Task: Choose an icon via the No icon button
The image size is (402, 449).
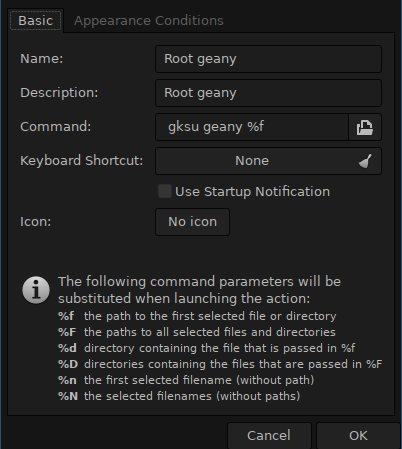Action: [192, 222]
